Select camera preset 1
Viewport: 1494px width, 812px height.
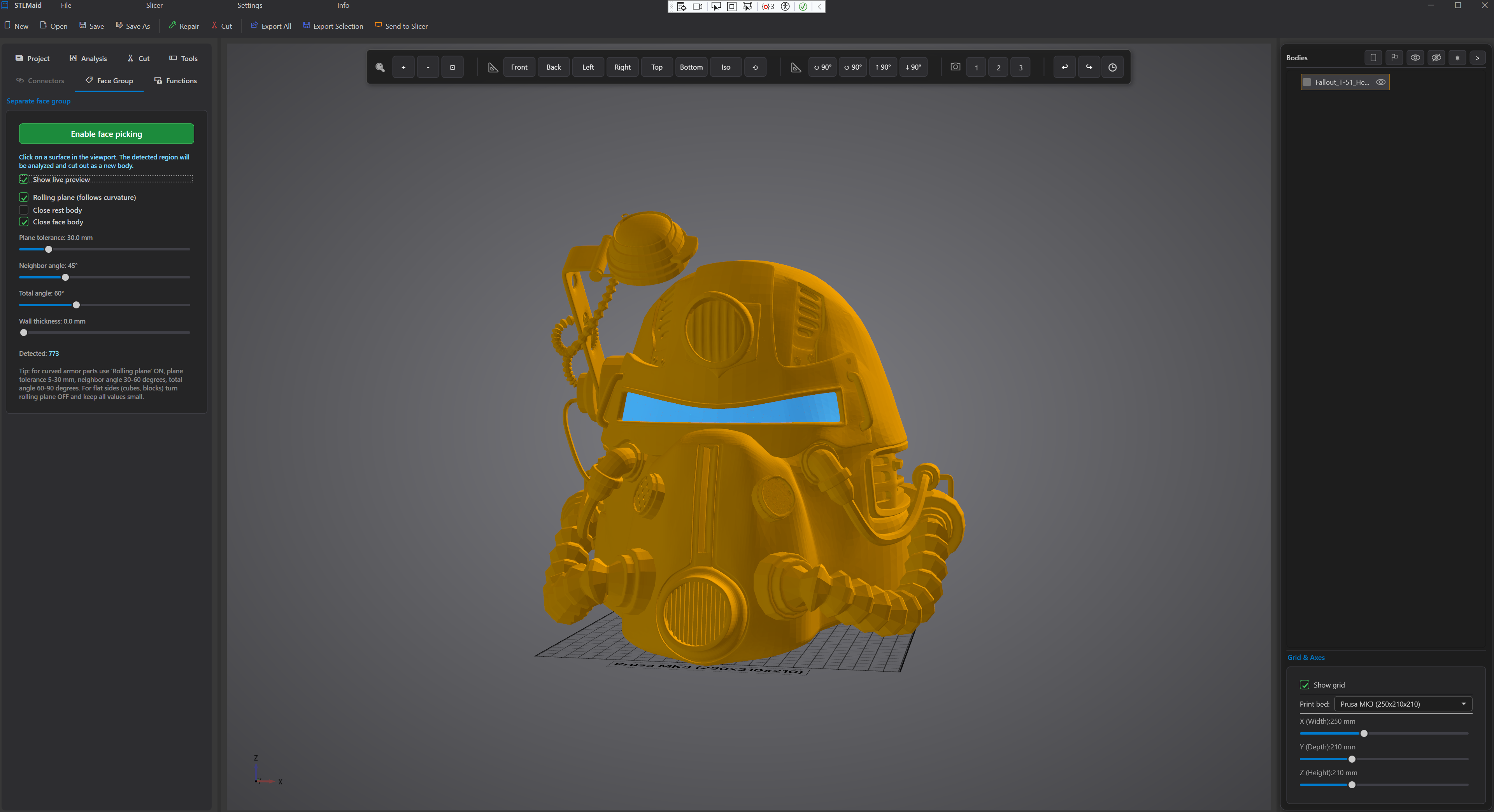click(977, 67)
